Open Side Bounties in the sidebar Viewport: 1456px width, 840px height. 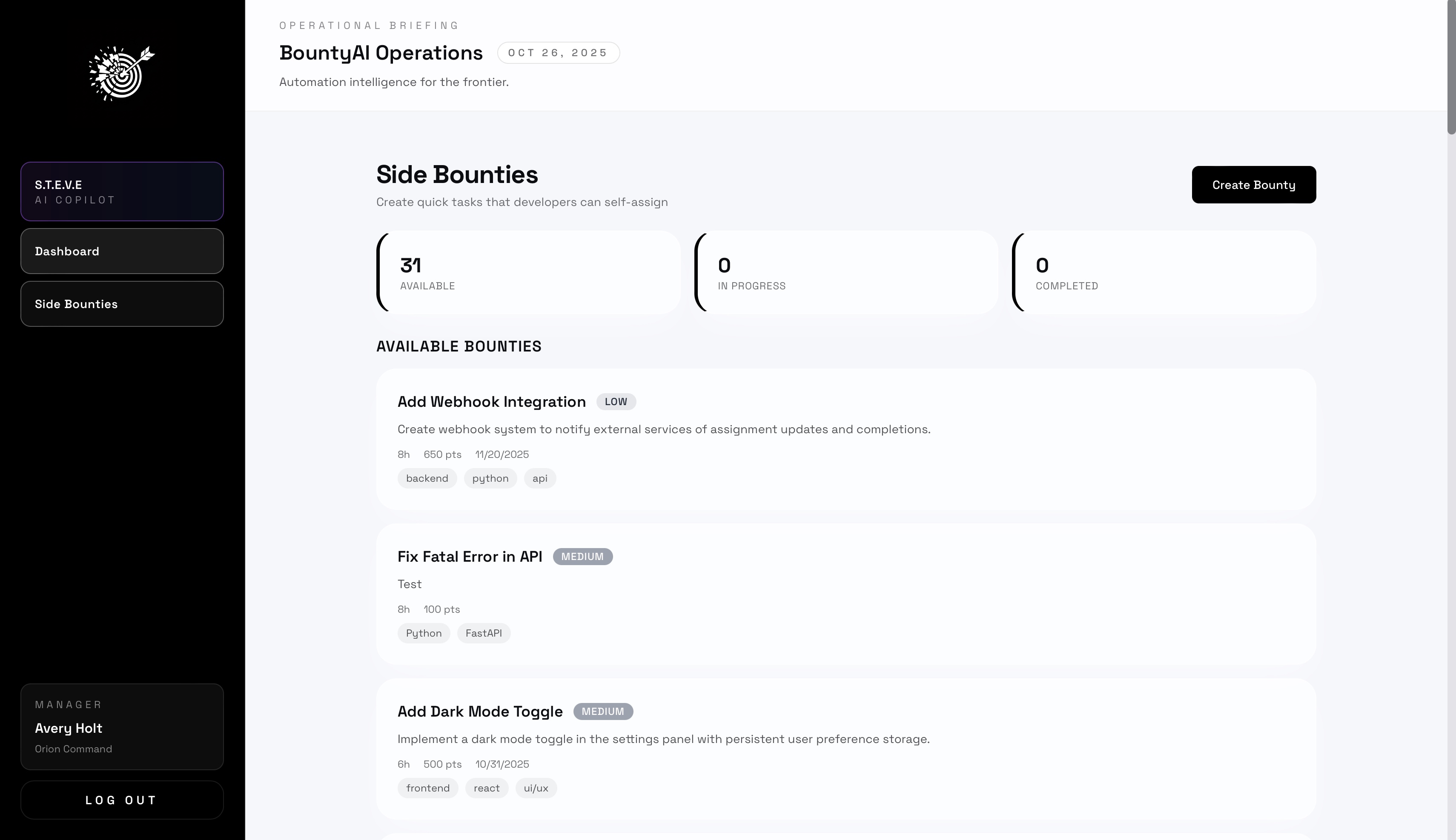pyautogui.click(x=122, y=304)
